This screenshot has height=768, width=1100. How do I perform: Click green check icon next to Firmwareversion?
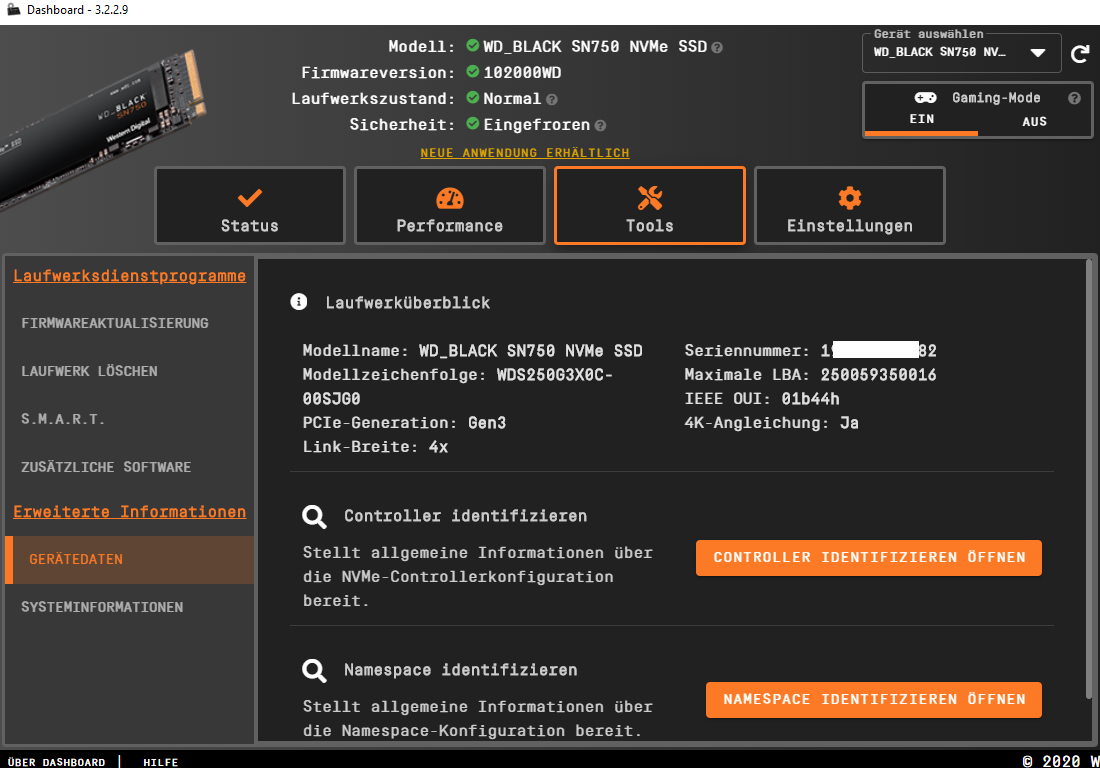(x=473, y=72)
